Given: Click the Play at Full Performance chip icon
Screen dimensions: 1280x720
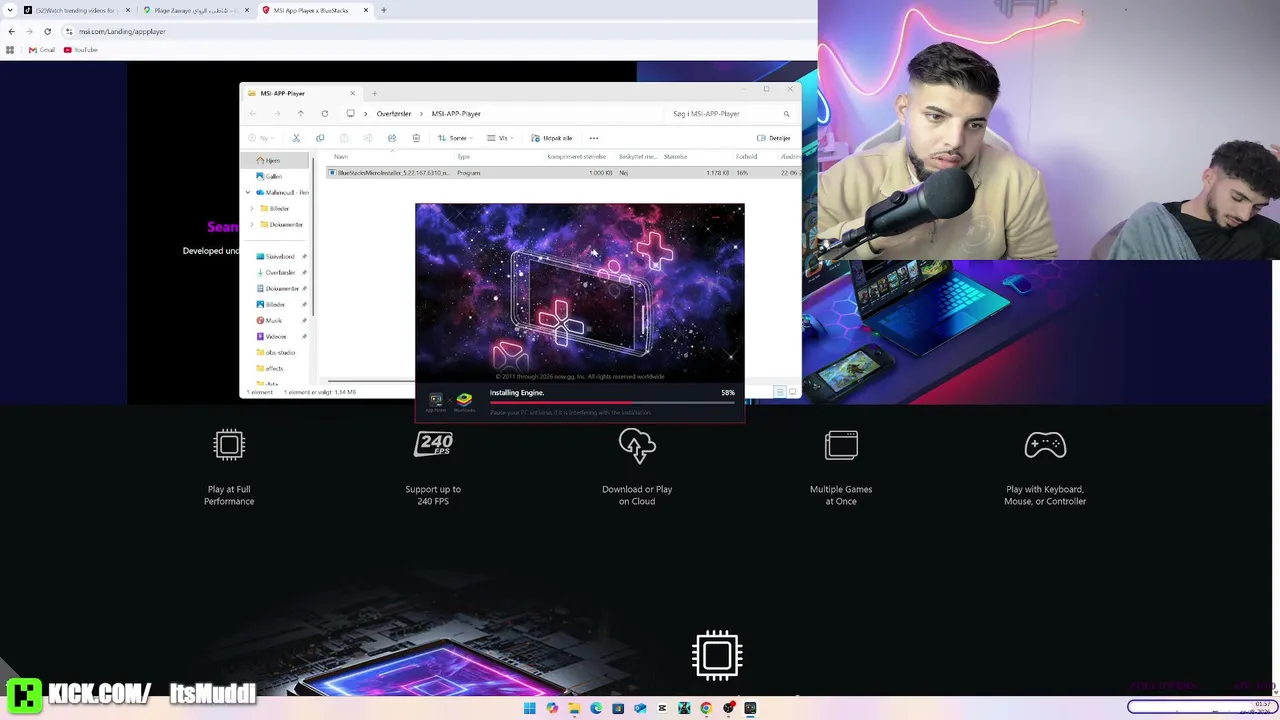Looking at the screenshot, I should 229,445.
